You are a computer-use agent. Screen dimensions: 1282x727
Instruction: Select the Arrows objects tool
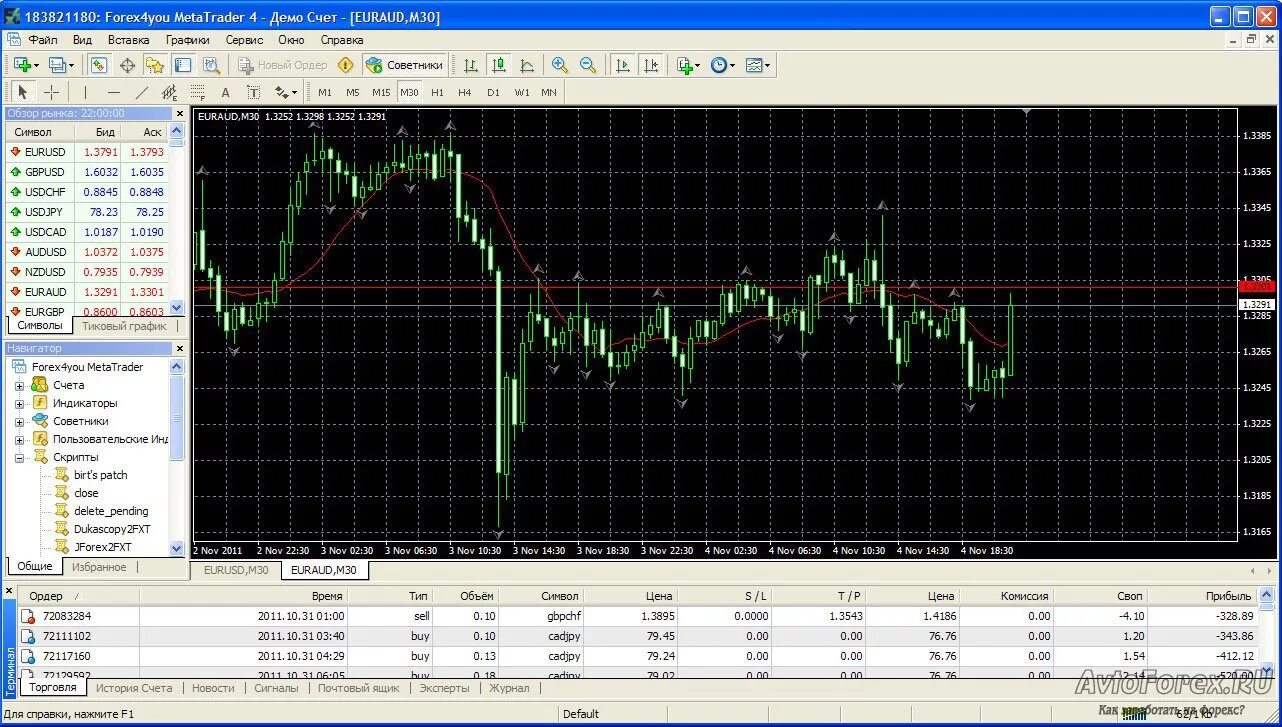click(281, 92)
